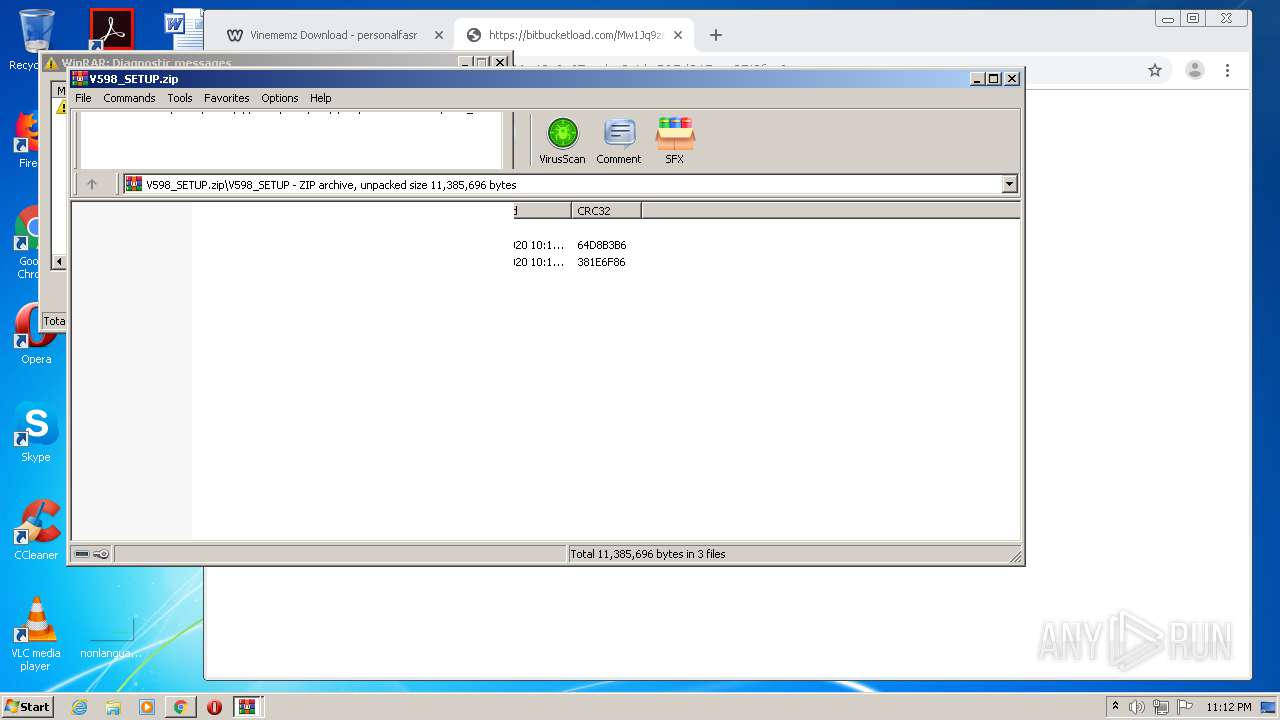Viewport: 1280px width, 720px height.
Task: Click the total bytes status bar text
Action: (648, 554)
